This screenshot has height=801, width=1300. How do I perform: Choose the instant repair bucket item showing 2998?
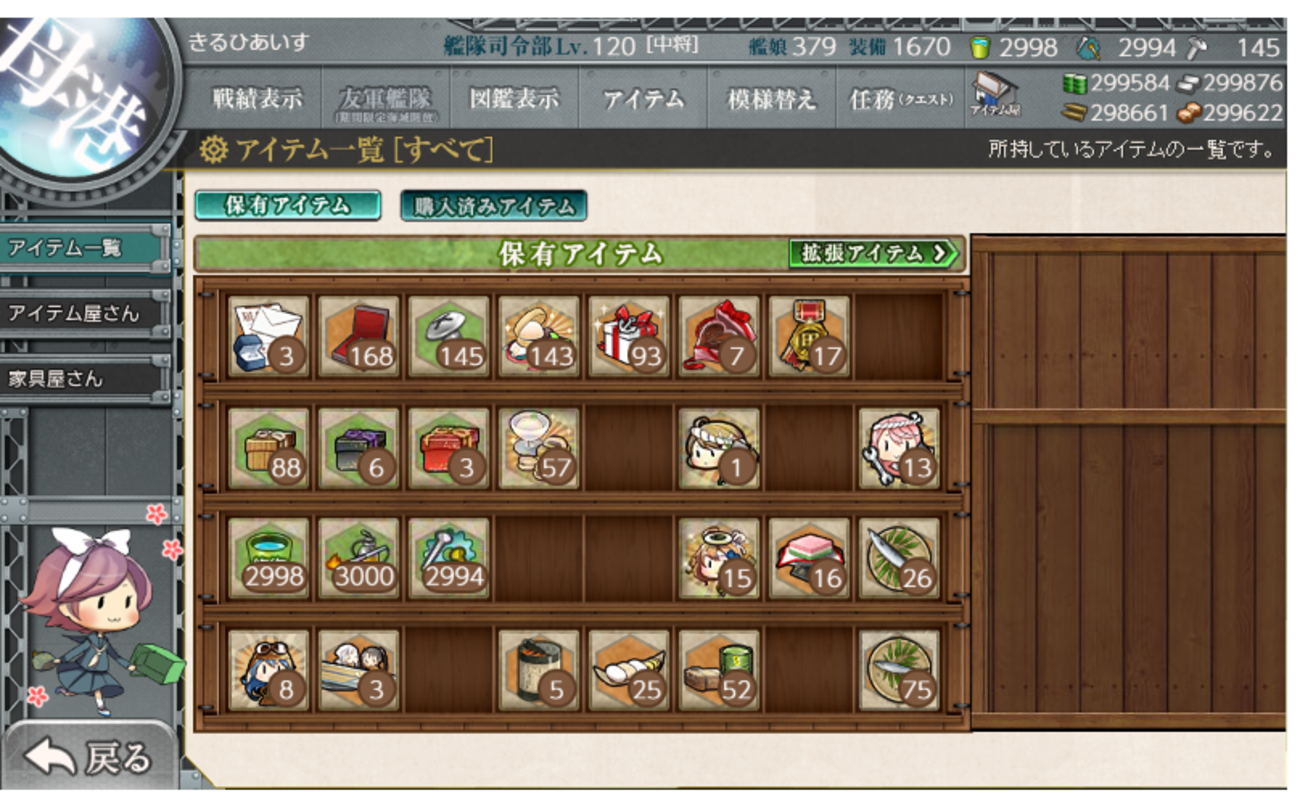pos(269,558)
